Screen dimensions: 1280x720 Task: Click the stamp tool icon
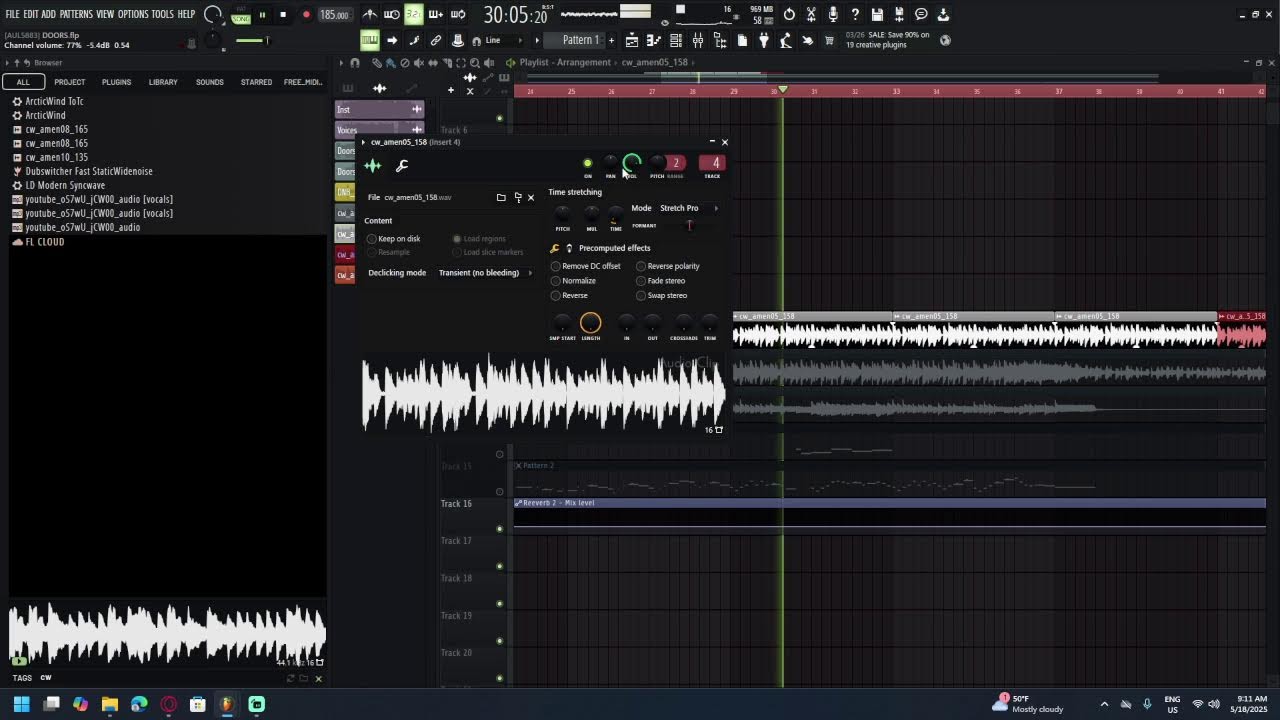[x=457, y=40]
